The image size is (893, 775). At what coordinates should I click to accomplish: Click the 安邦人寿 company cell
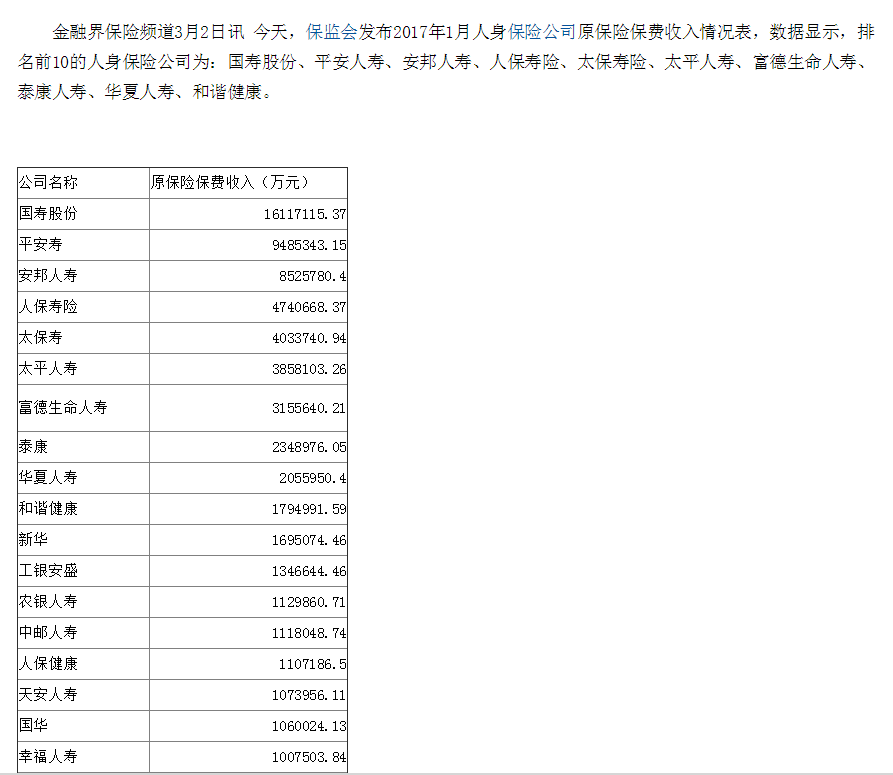(84, 276)
